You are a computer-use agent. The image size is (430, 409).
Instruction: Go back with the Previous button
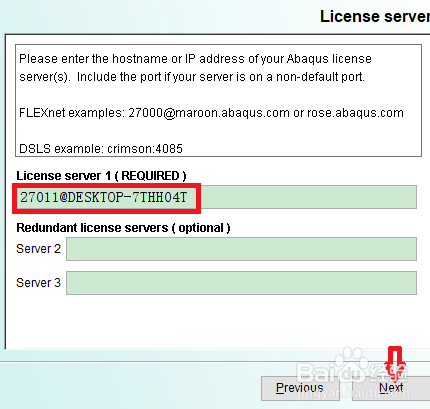coord(300,388)
